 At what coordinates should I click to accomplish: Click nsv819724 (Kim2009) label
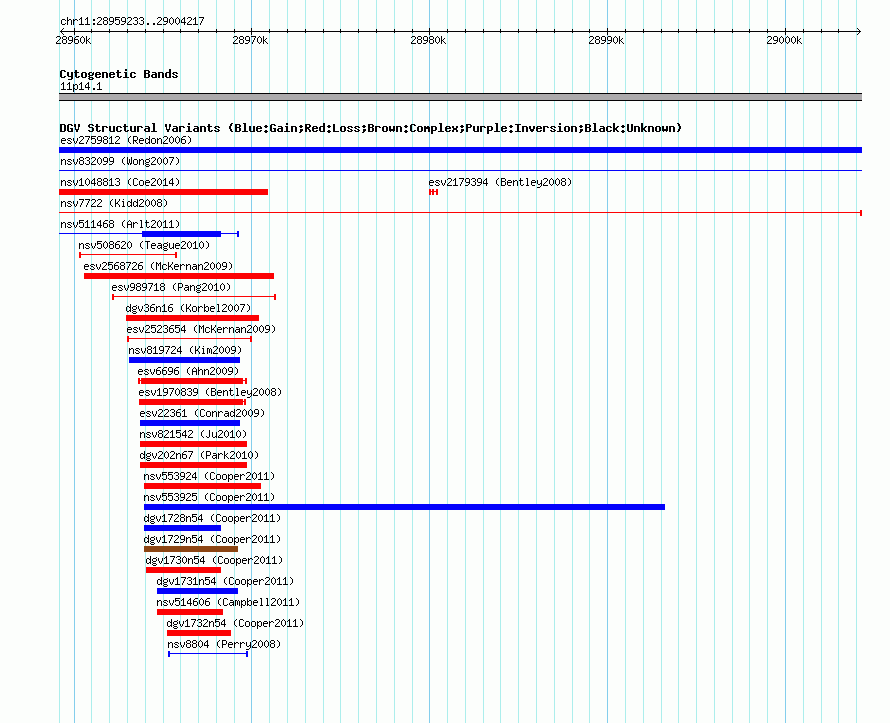[185, 350]
